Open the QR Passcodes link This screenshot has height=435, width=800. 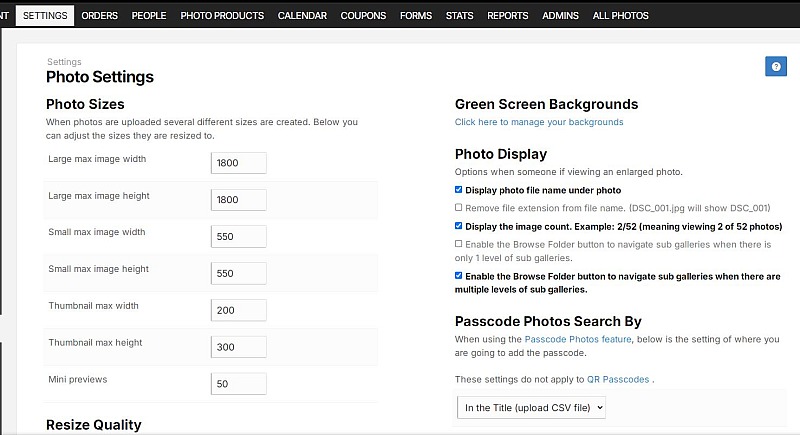(618, 379)
